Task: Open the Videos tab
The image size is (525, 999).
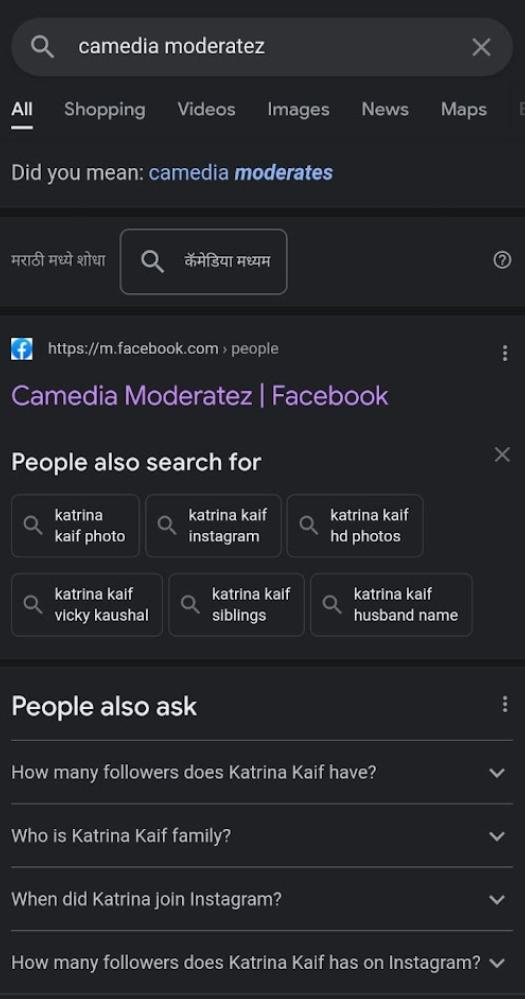Action: pos(206,110)
